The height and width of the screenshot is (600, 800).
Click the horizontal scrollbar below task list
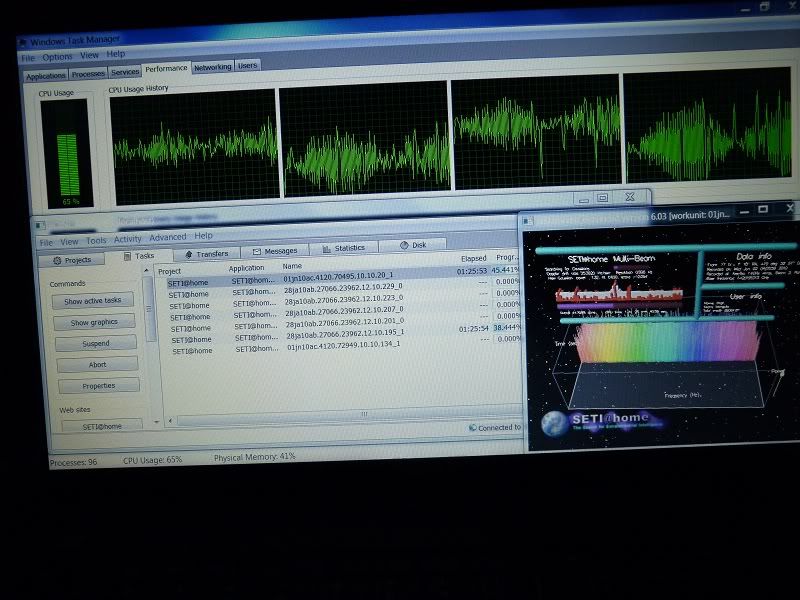click(340, 414)
